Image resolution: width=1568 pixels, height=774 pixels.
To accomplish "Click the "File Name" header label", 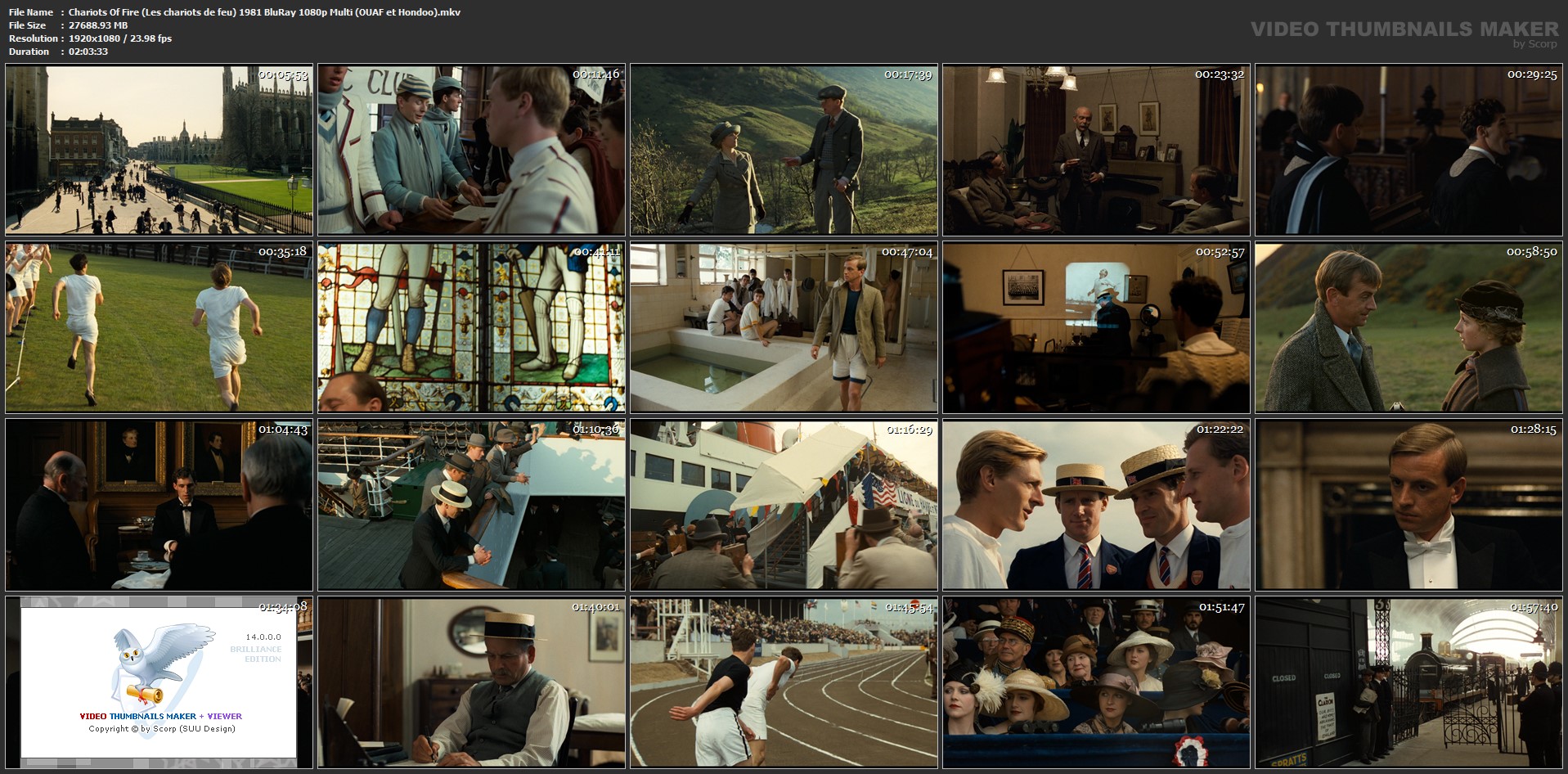I will tap(31, 12).
